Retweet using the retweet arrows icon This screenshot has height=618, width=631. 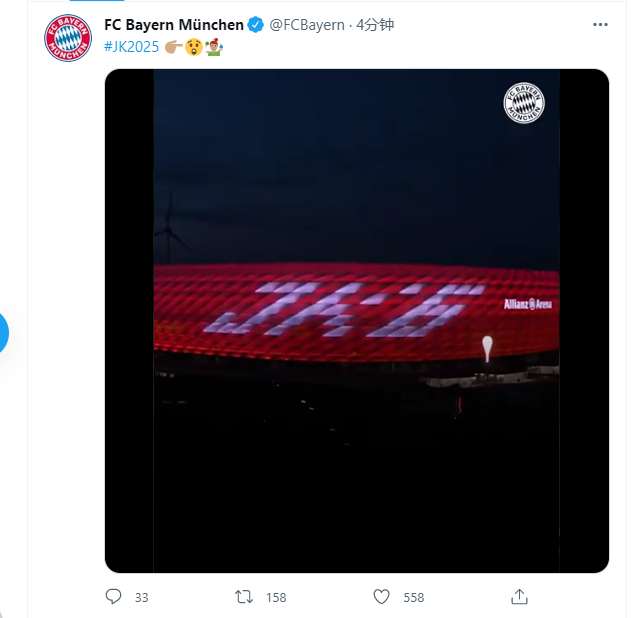(243, 597)
